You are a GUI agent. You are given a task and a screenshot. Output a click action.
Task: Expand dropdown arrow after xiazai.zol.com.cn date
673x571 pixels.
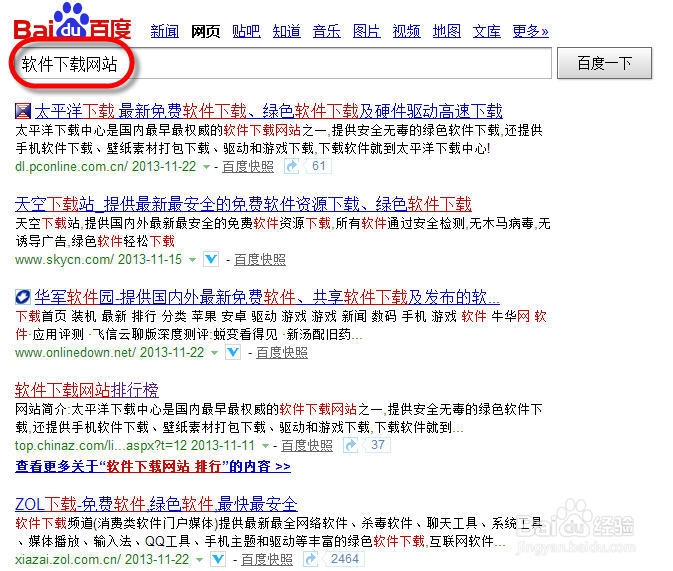click(199, 560)
